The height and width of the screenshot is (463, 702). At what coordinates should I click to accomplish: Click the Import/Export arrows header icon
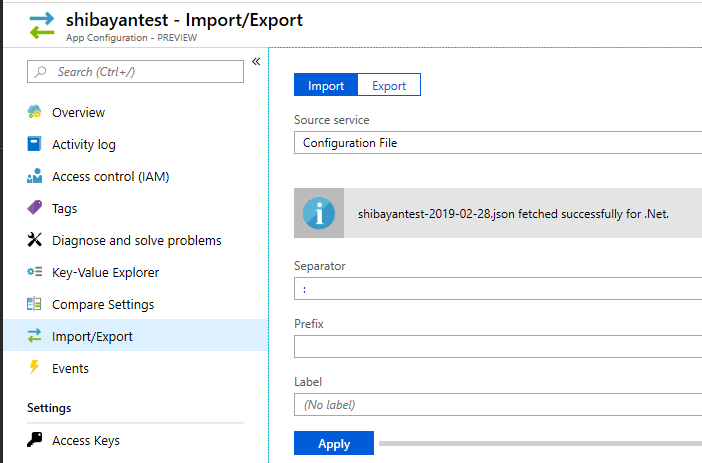[x=42, y=26]
